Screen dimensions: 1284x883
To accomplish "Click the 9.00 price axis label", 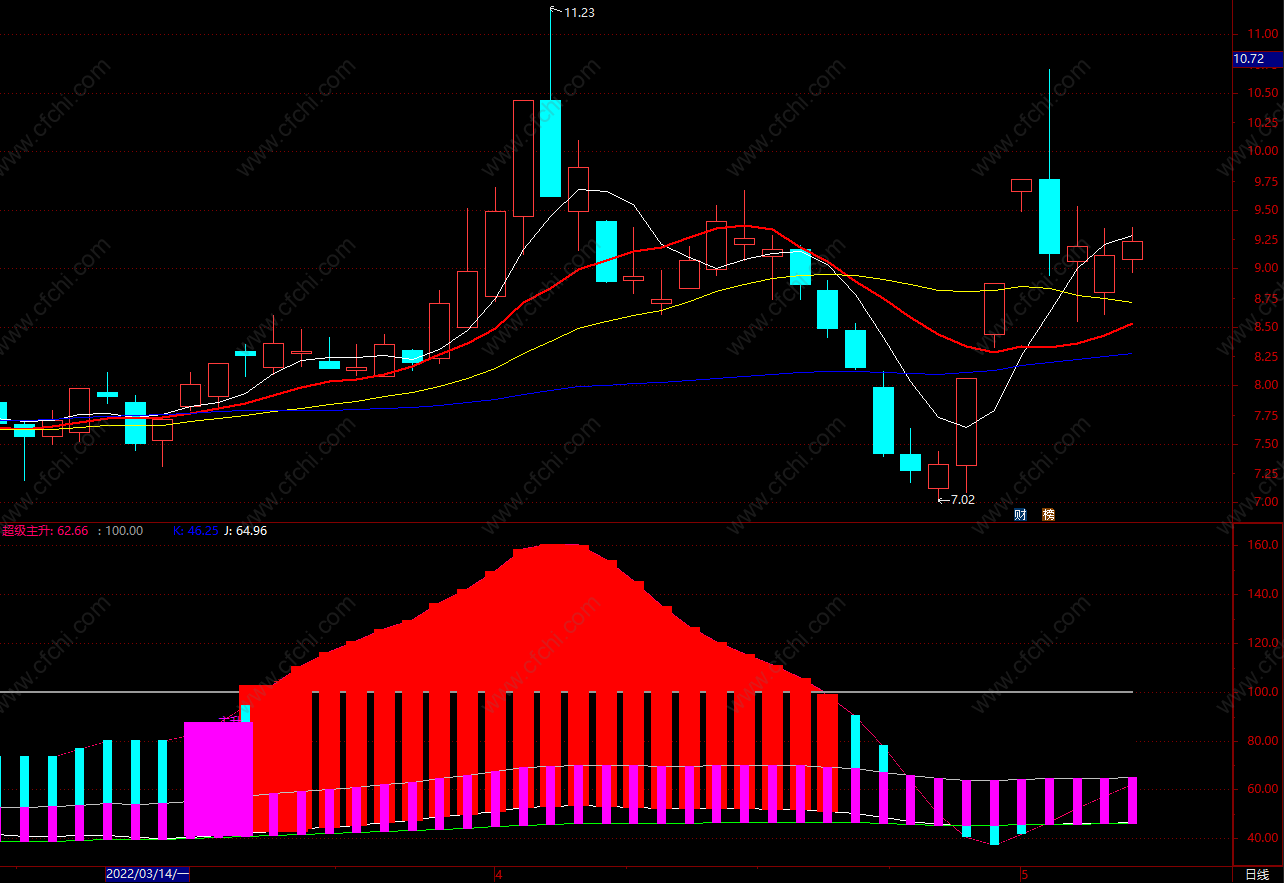I will point(1267,268).
